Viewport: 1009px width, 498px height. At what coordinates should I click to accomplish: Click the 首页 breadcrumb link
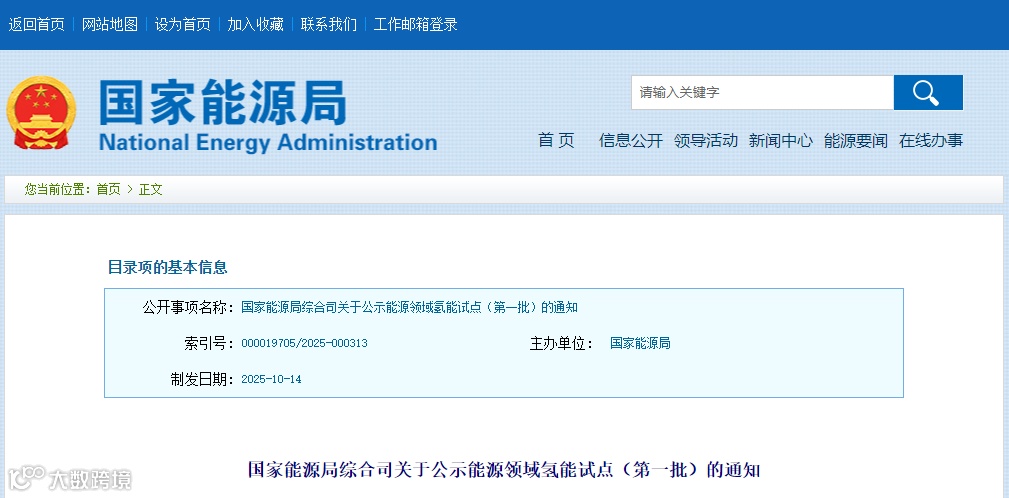(x=108, y=189)
